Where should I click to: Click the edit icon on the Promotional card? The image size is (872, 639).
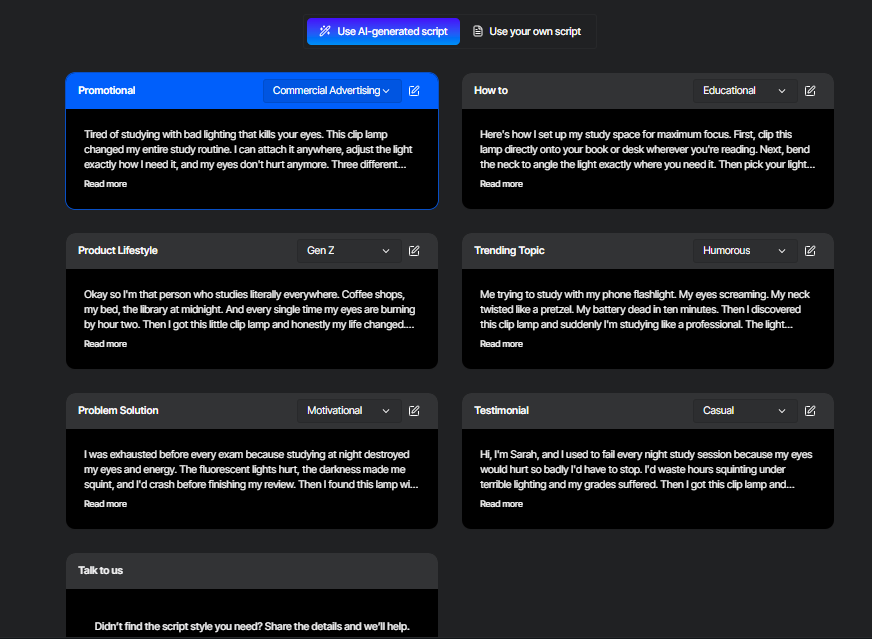(414, 91)
